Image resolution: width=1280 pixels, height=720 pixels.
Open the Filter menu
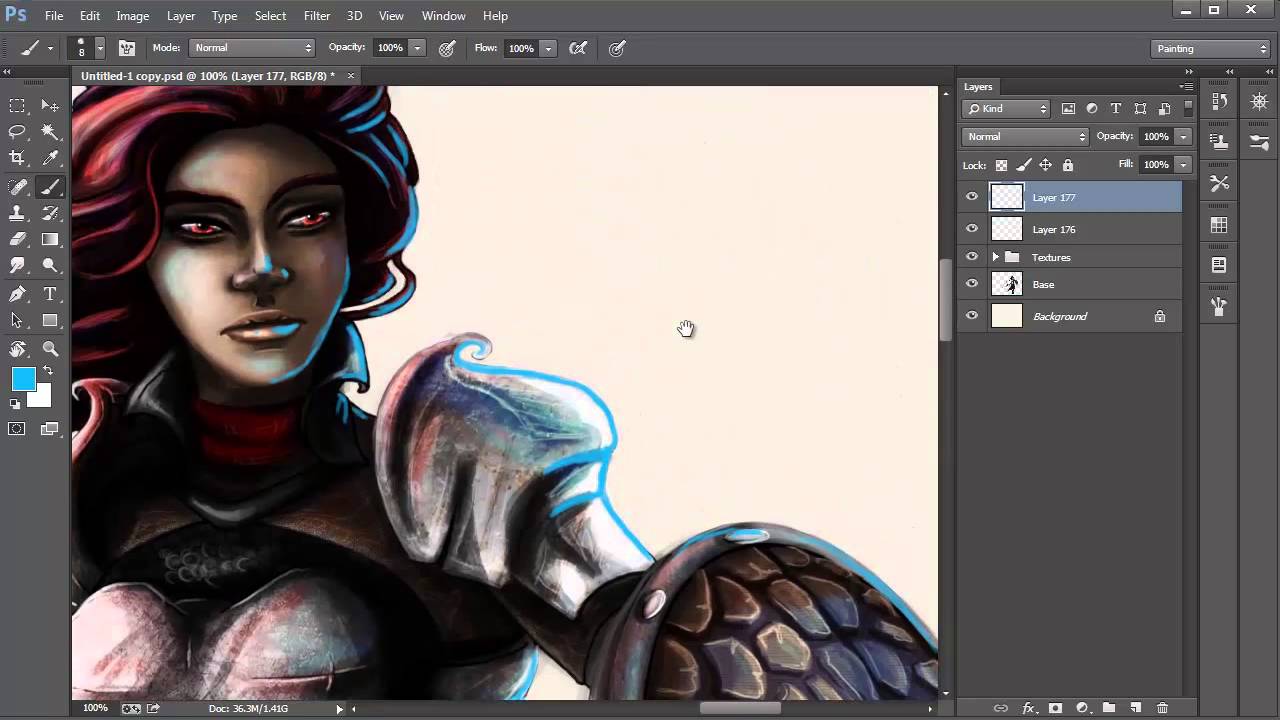click(x=317, y=16)
